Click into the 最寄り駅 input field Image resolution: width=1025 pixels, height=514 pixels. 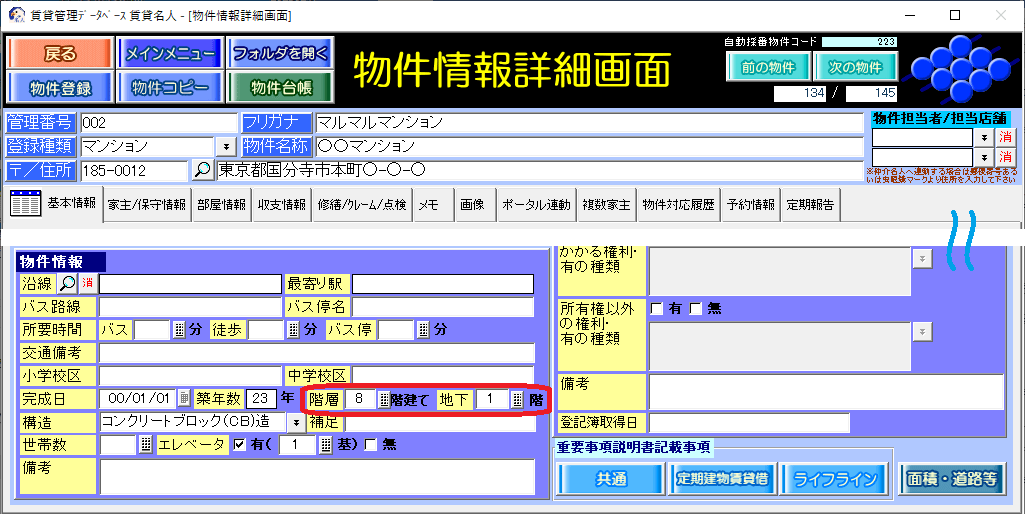pos(443,284)
